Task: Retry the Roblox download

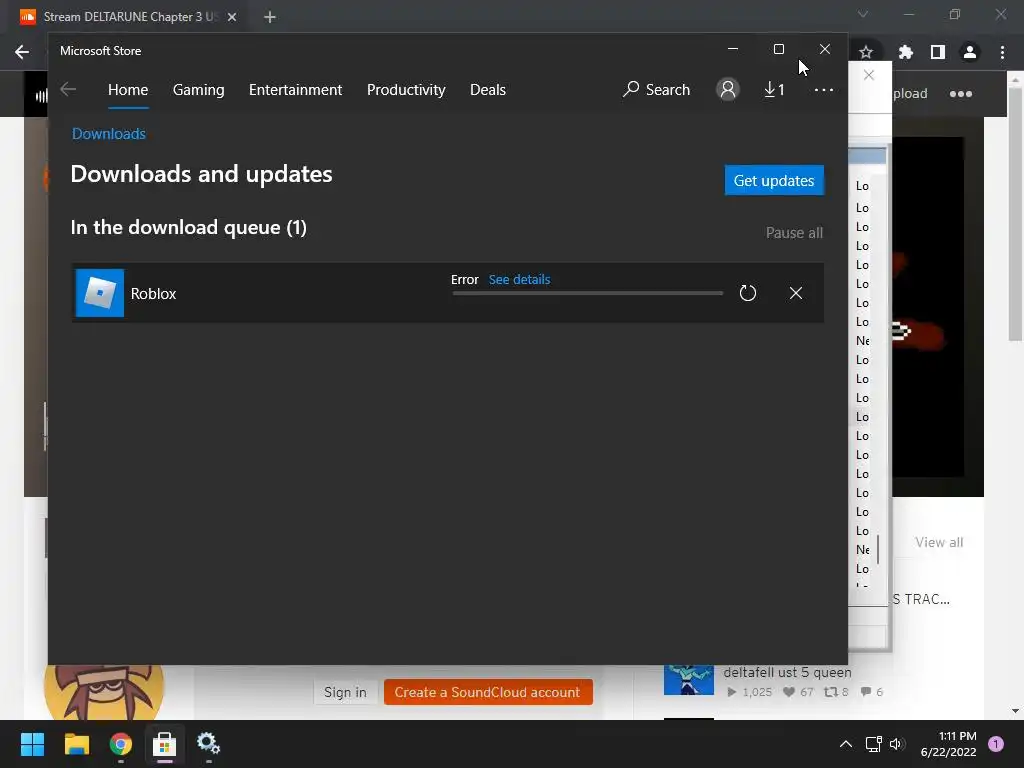Action: click(748, 293)
